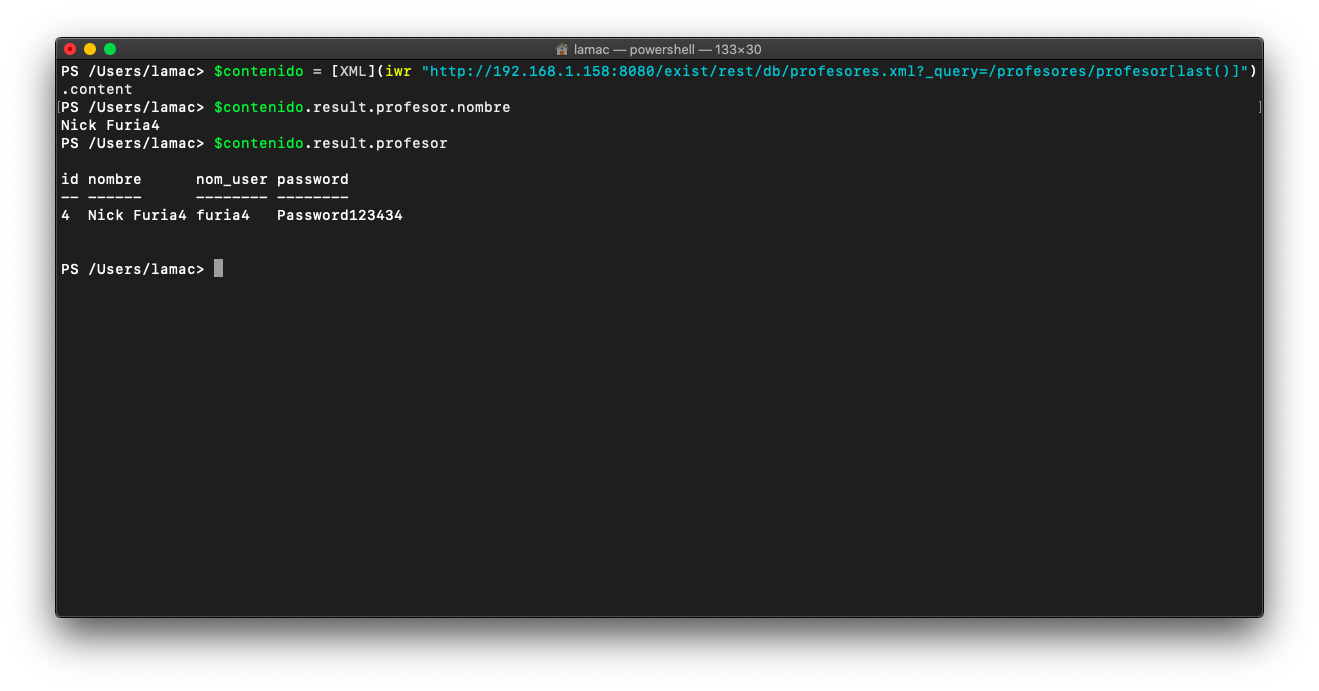This screenshot has width=1319, height=691.
Task: Click the '.content' text on second line
Action: [97, 89]
